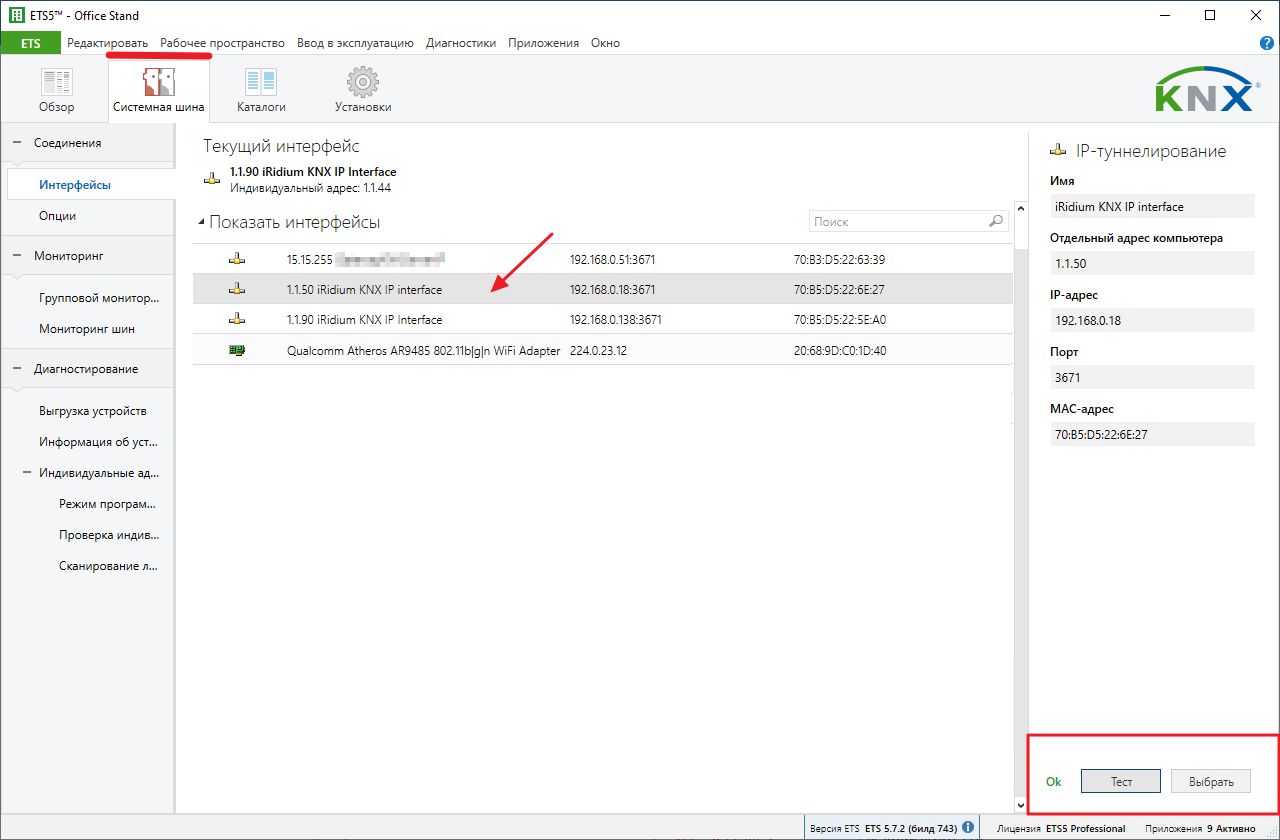This screenshot has width=1280, height=840.
Task: Click the search magnifier icon
Action: (x=996, y=221)
